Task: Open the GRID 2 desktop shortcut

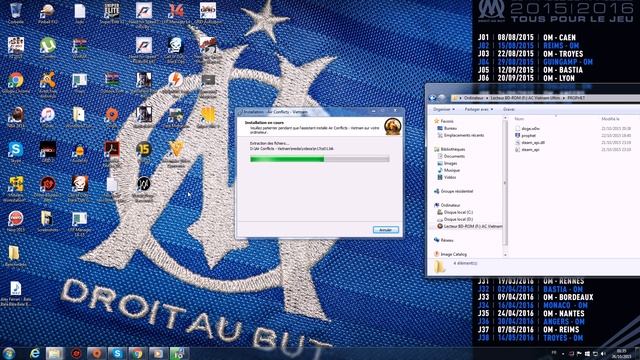Action: 47,152
